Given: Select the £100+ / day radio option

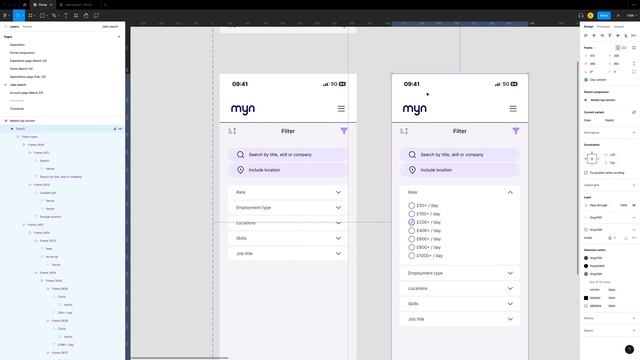Looking at the screenshot, I should point(411,214).
